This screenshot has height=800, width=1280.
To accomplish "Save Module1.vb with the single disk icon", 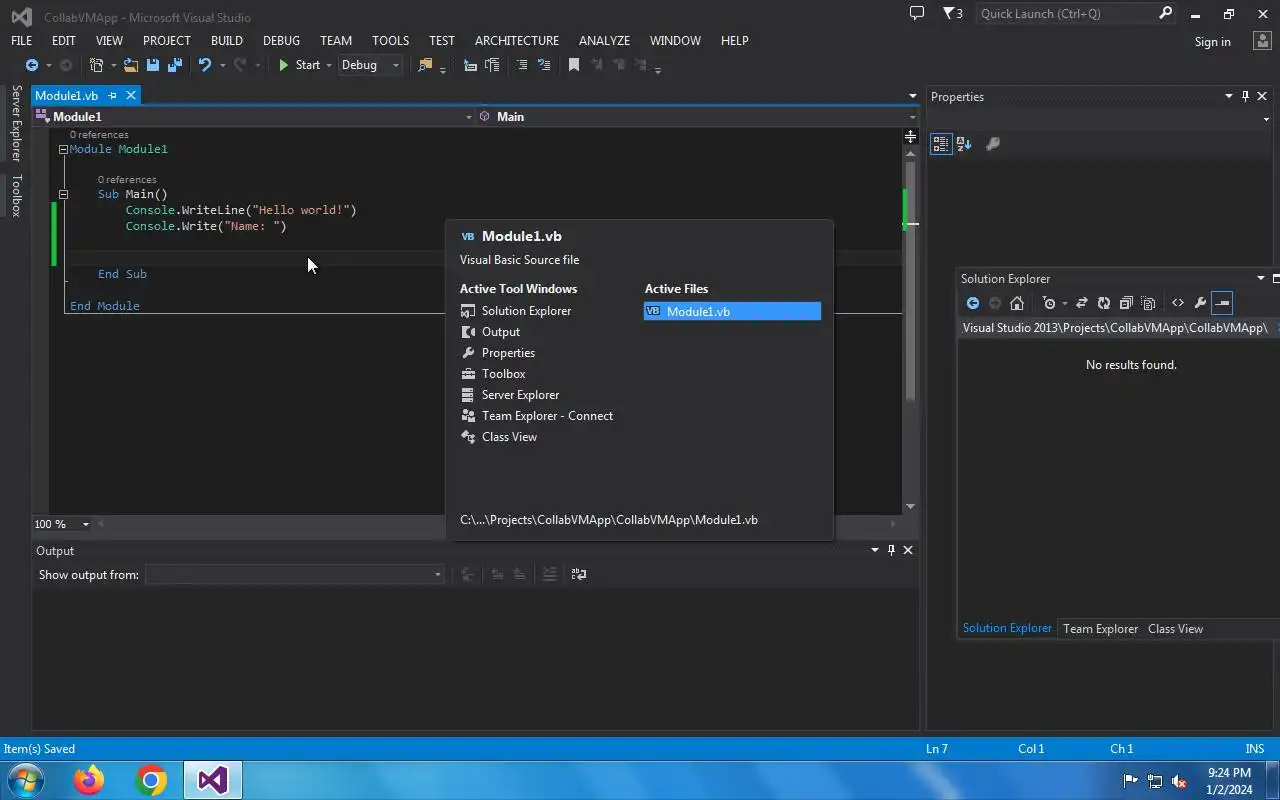I will pyautogui.click(x=153, y=65).
